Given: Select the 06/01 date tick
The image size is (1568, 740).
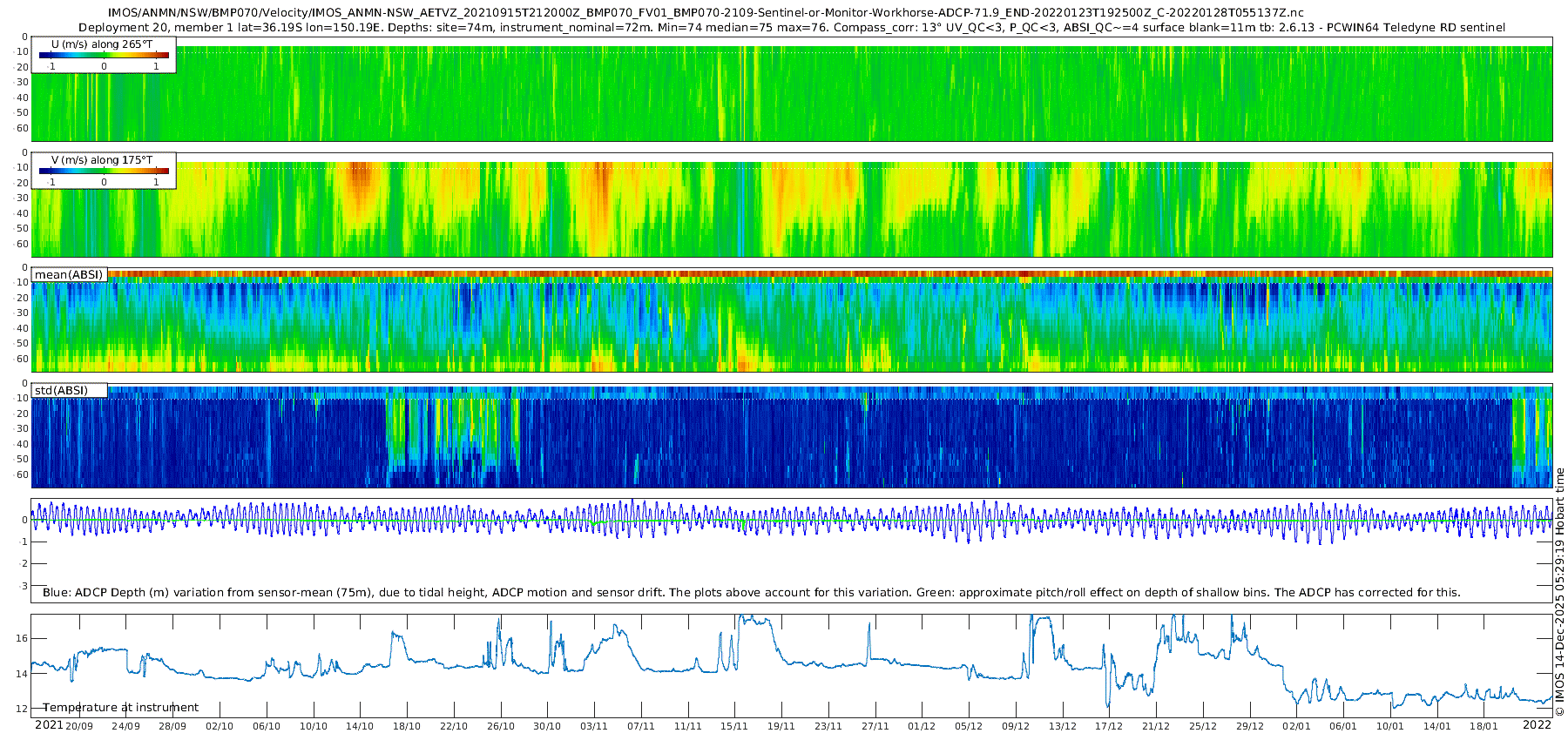Looking at the screenshot, I should (x=1343, y=726).
